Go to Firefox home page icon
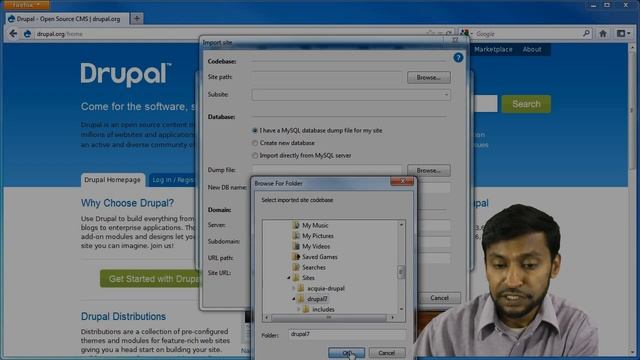The height and width of the screenshot is (360, 640). 603,34
